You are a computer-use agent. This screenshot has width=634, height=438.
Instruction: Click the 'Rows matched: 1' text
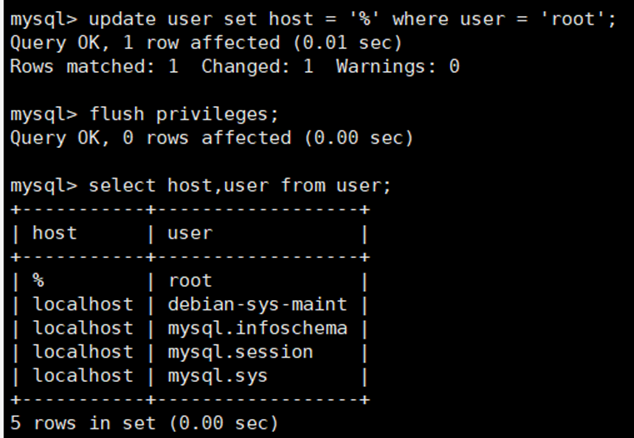click(95, 67)
